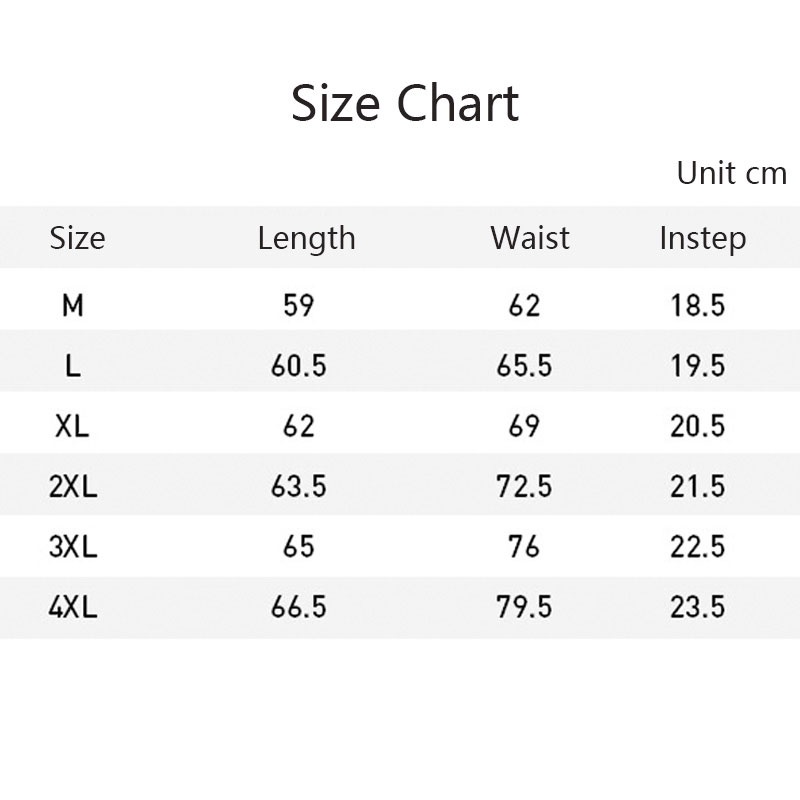Image resolution: width=800 pixels, height=800 pixels.
Task: Click the L size row label
Action: click(x=72, y=366)
